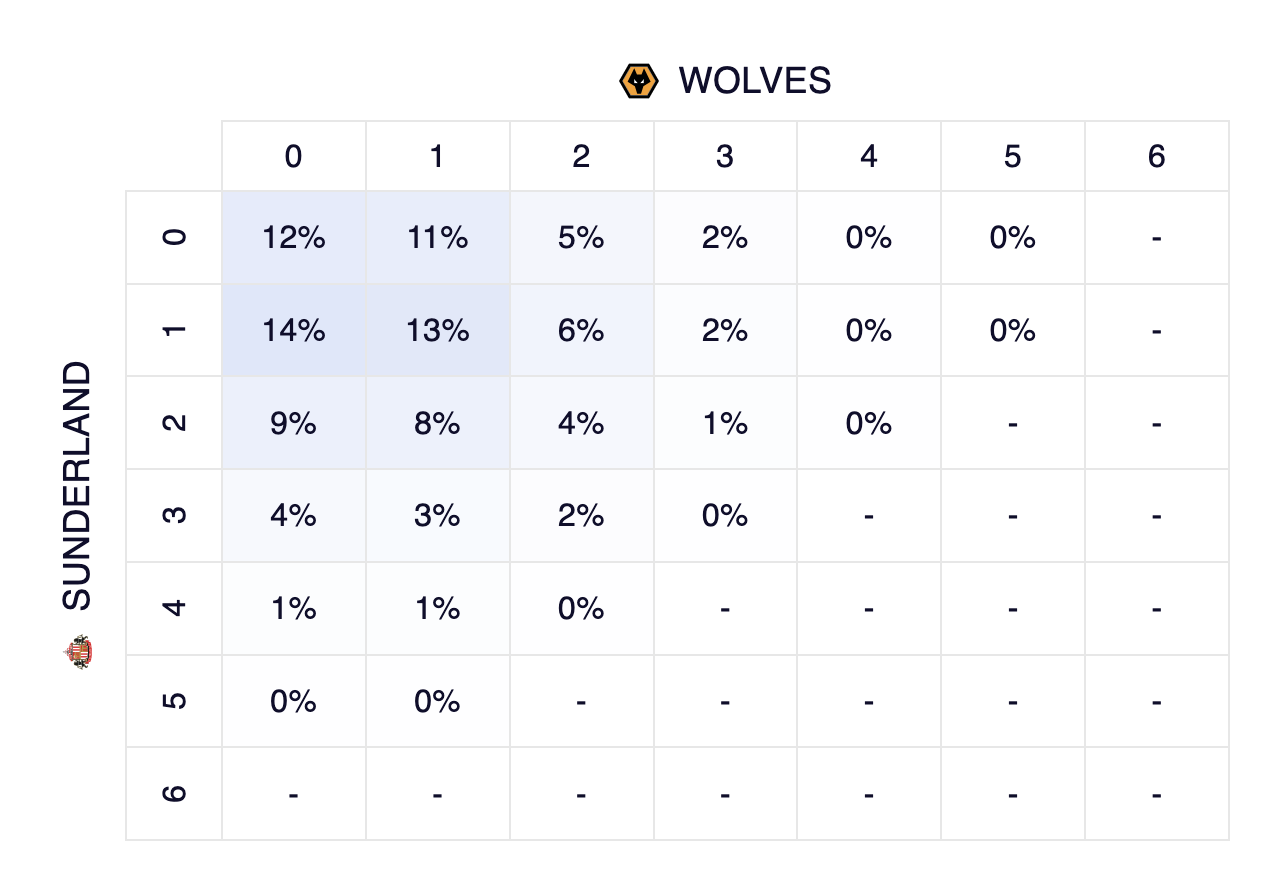The width and height of the screenshot is (1264, 882).
Task: Click Sunderland row header 2
Action: pyautogui.click(x=174, y=423)
